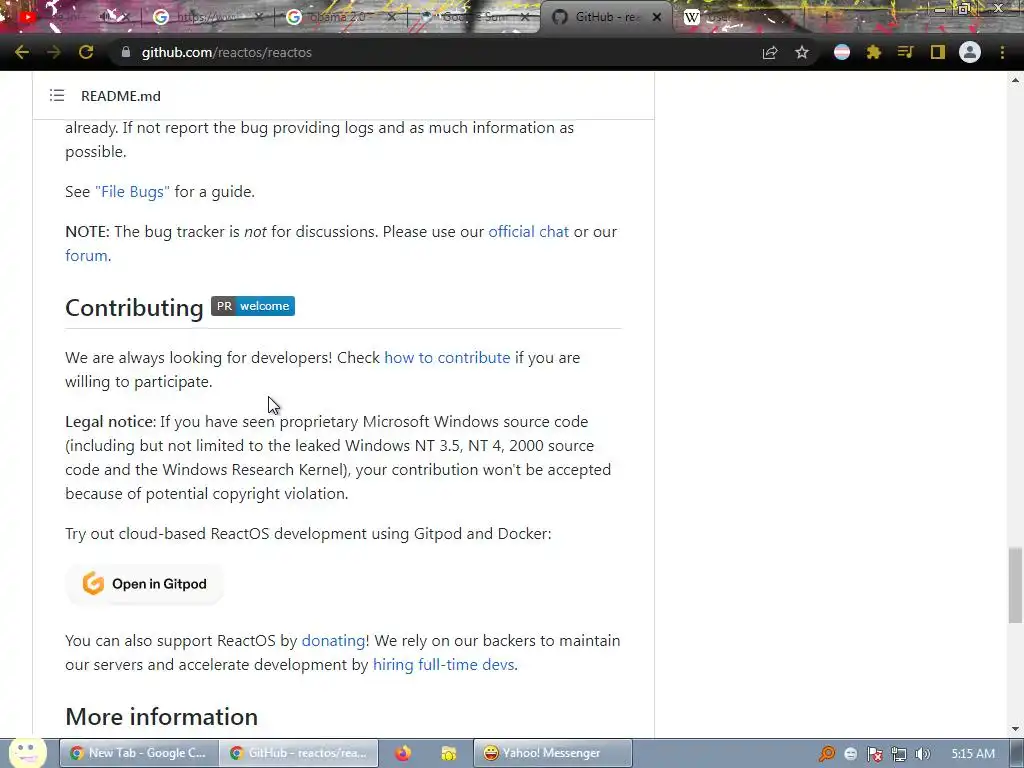Bookmark this tab with the star
Screen dimensions: 1024x768
point(802,52)
